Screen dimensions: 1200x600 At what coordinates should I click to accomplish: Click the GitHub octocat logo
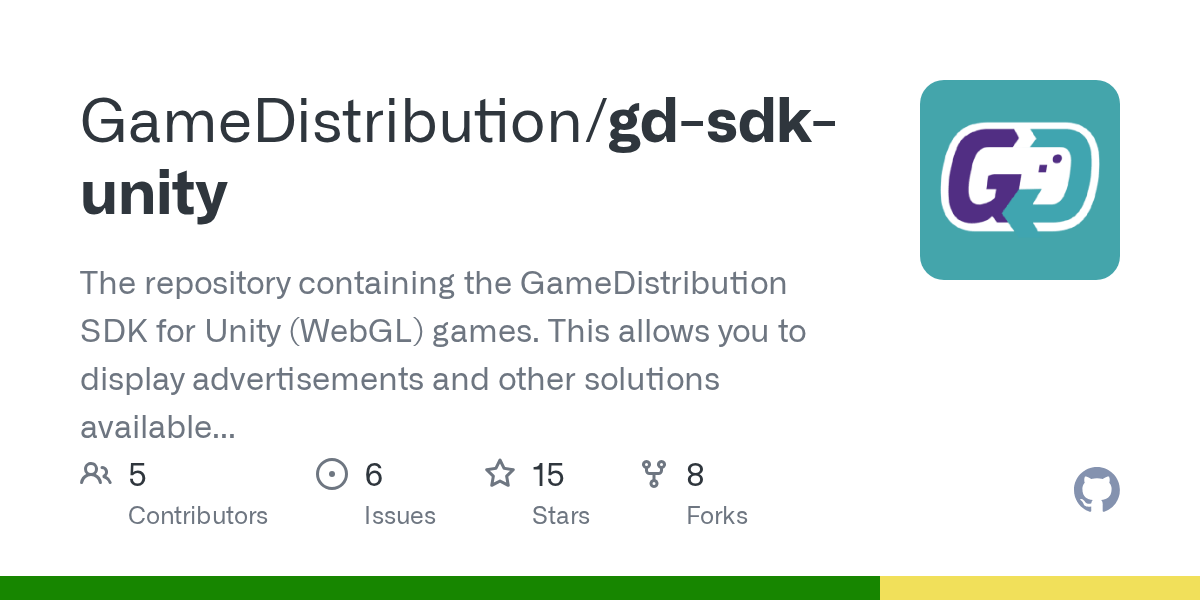tap(1097, 491)
